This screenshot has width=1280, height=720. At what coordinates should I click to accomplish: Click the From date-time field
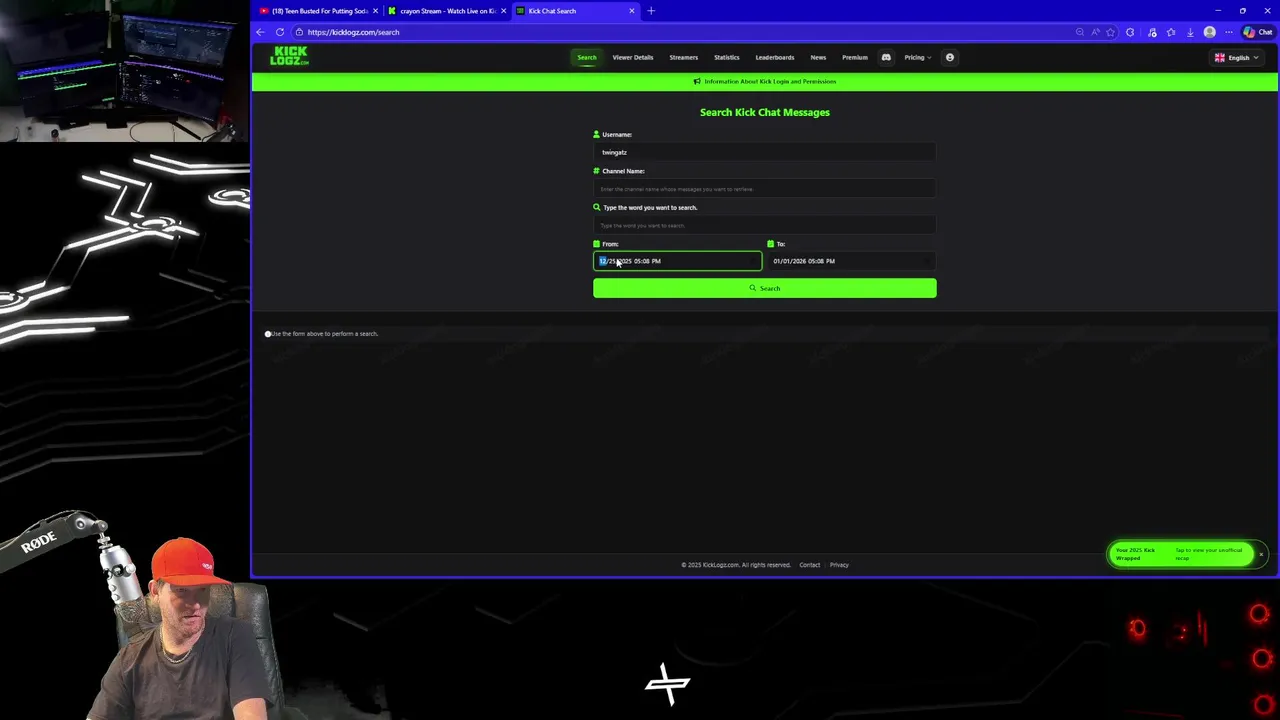pos(677,261)
